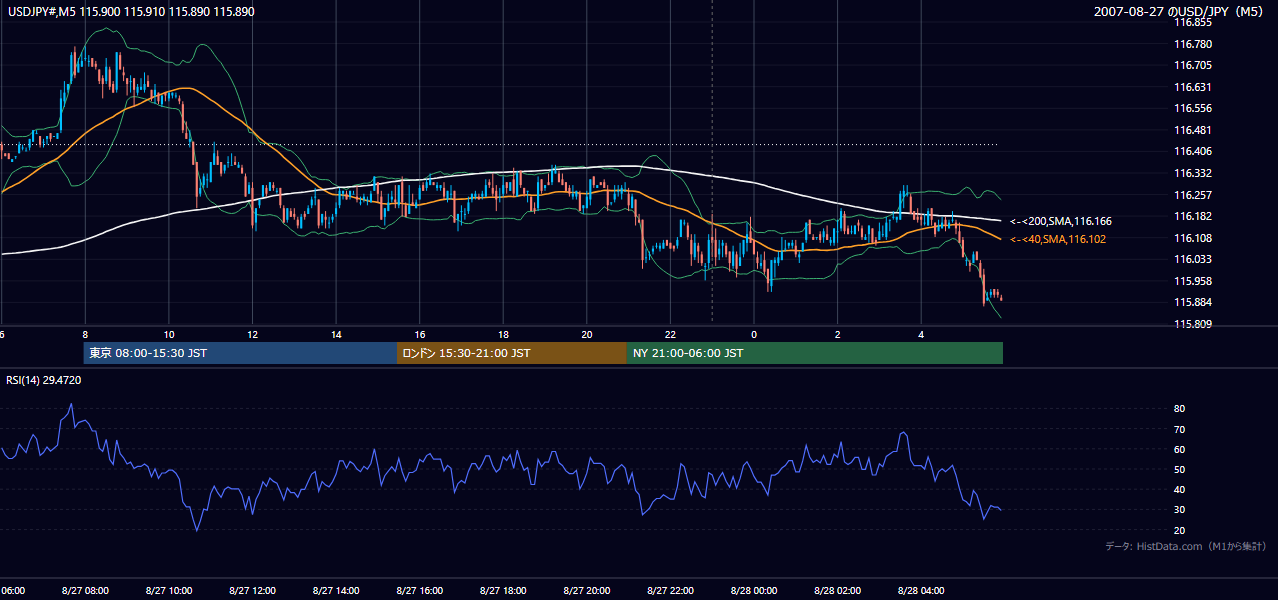The height and width of the screenshot is (600, 1278).
Task: Click price axis value 116.257
Action: [1193, 195]
